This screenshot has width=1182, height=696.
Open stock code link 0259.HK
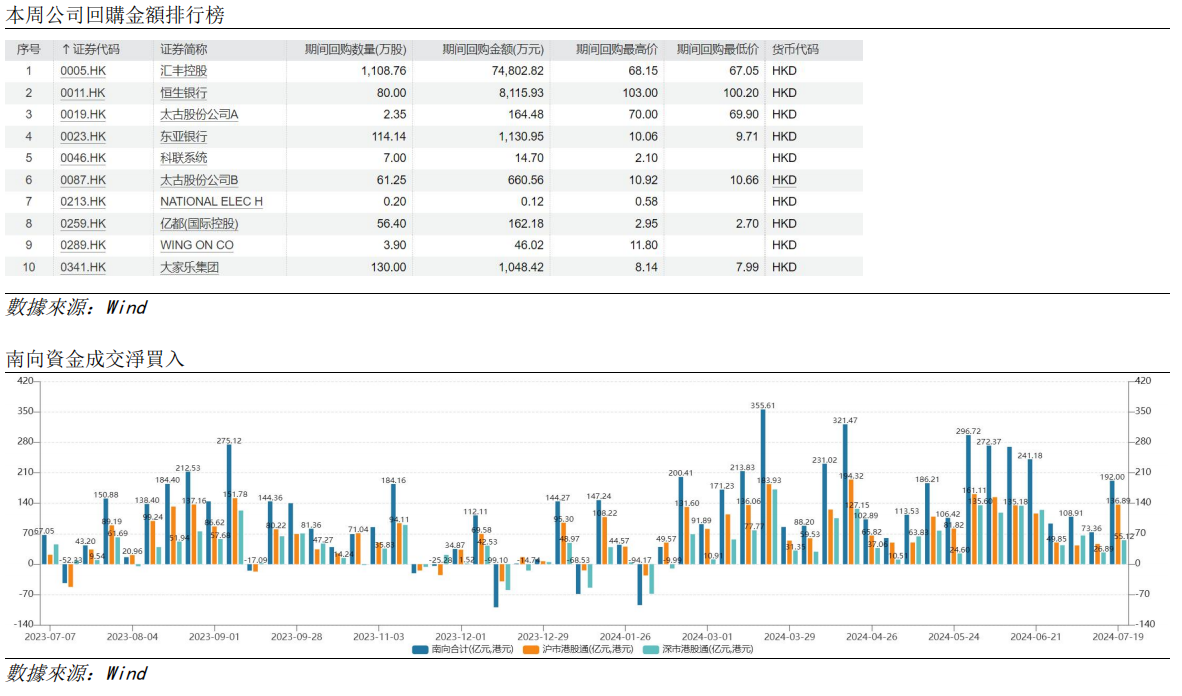pyautogui.click(x=83, y=224)
